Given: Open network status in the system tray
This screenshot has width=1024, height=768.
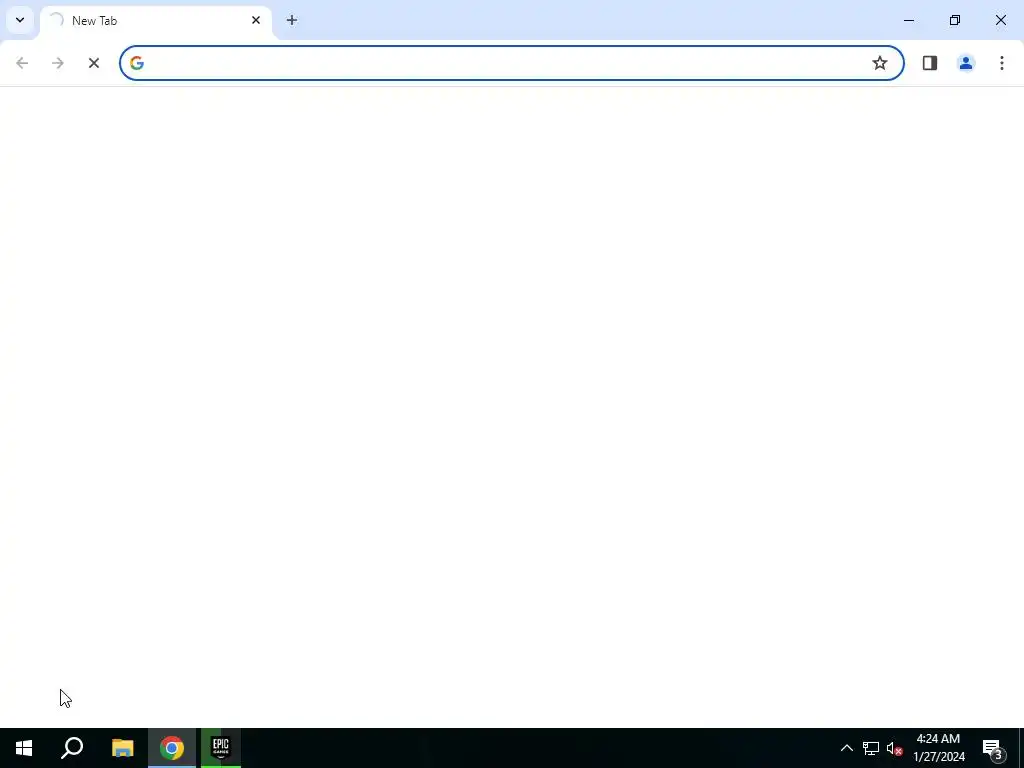Looking at the screenshot, I should tap(871, 748).
